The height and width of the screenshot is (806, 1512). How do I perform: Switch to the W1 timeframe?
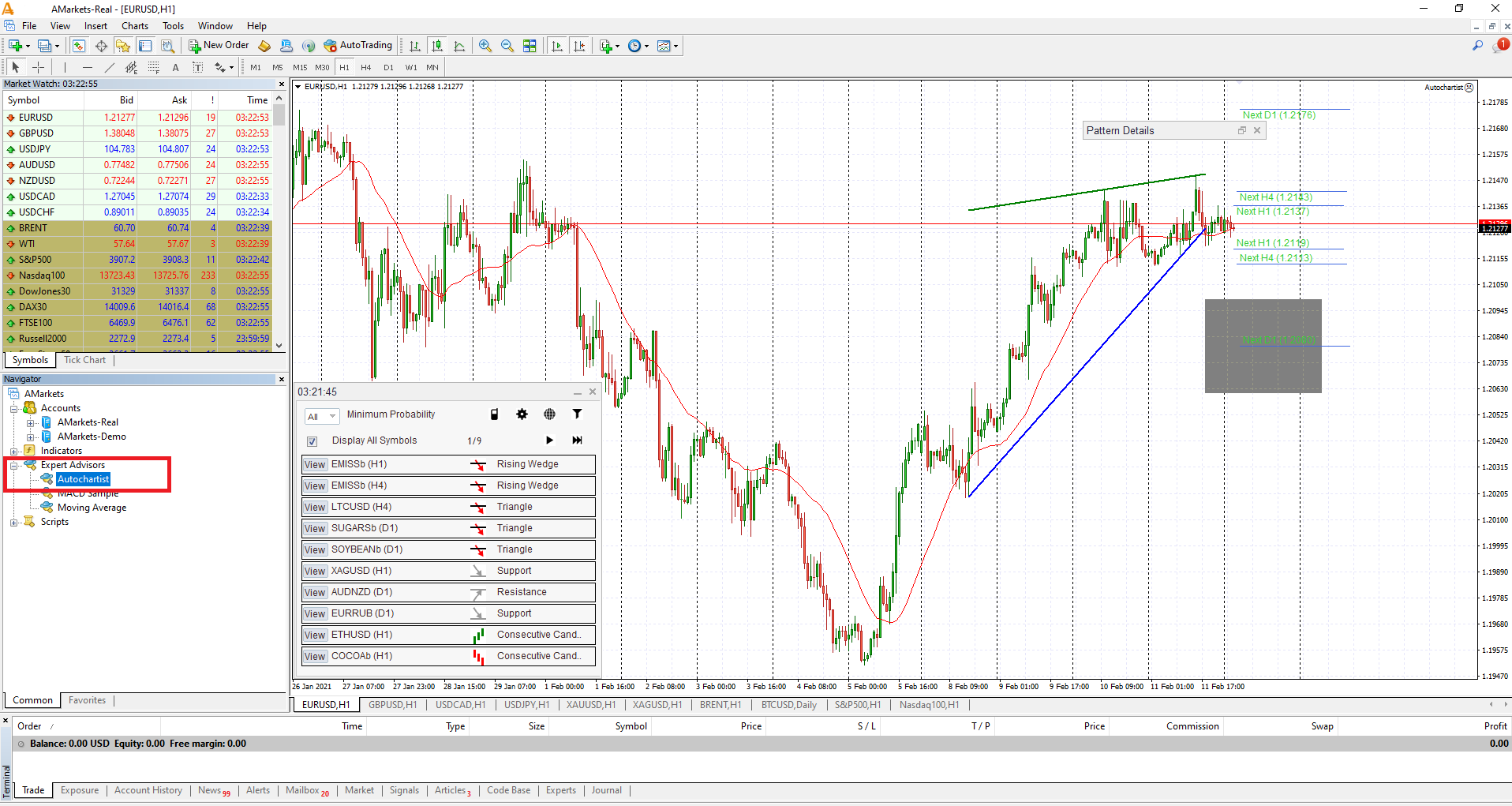pos(411,67)
